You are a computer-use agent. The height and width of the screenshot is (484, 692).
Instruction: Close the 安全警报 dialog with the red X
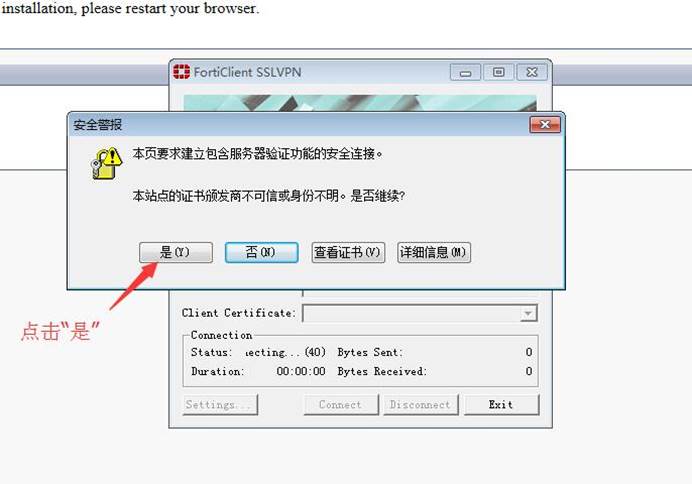(545, 125)
